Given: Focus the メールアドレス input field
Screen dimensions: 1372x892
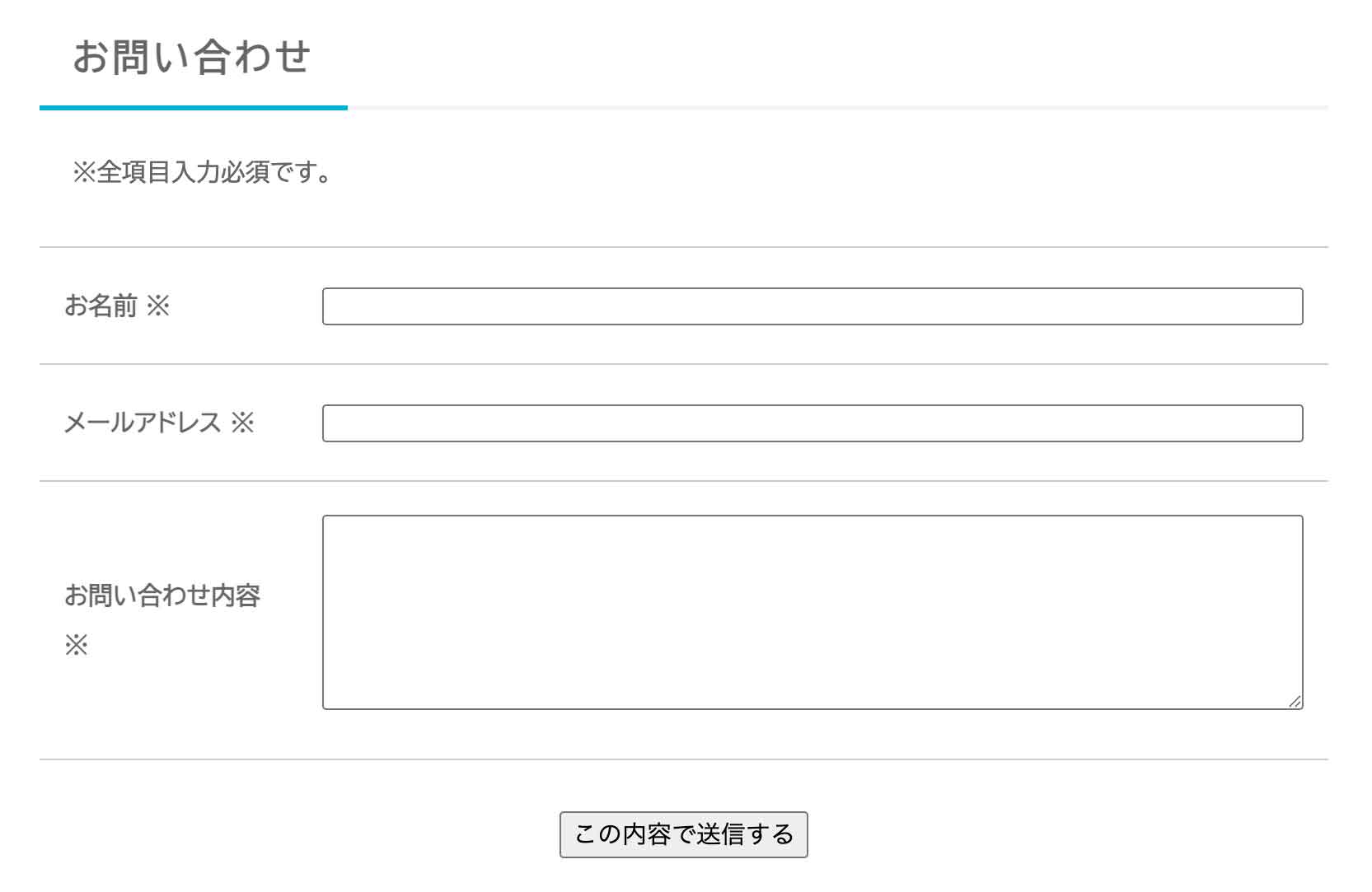Looking at the screenshot, I should [x=812, y=423].
